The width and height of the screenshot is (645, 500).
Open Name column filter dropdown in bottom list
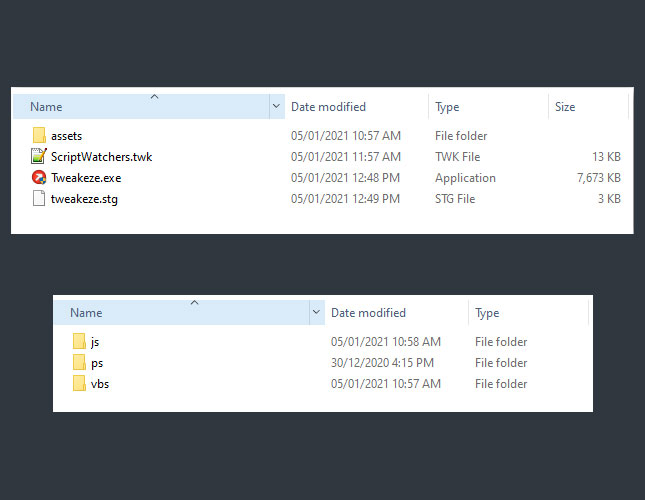[x=316, y=313]
